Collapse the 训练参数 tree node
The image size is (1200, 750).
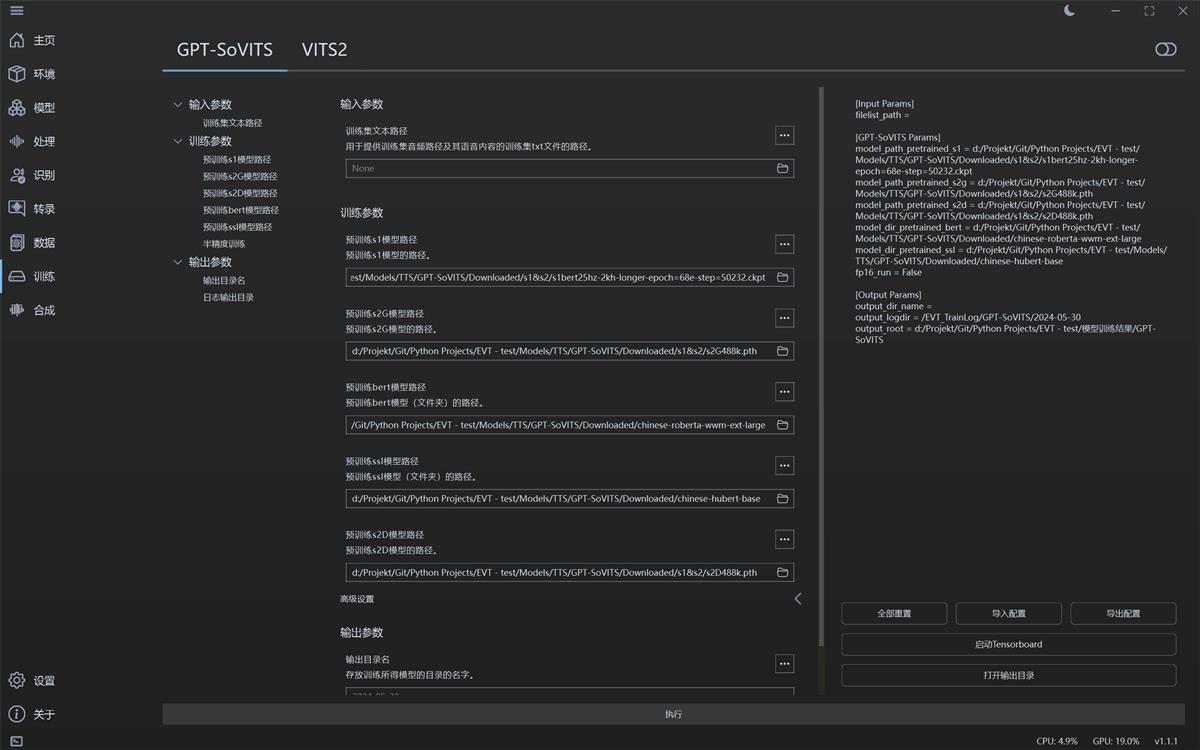178,141
